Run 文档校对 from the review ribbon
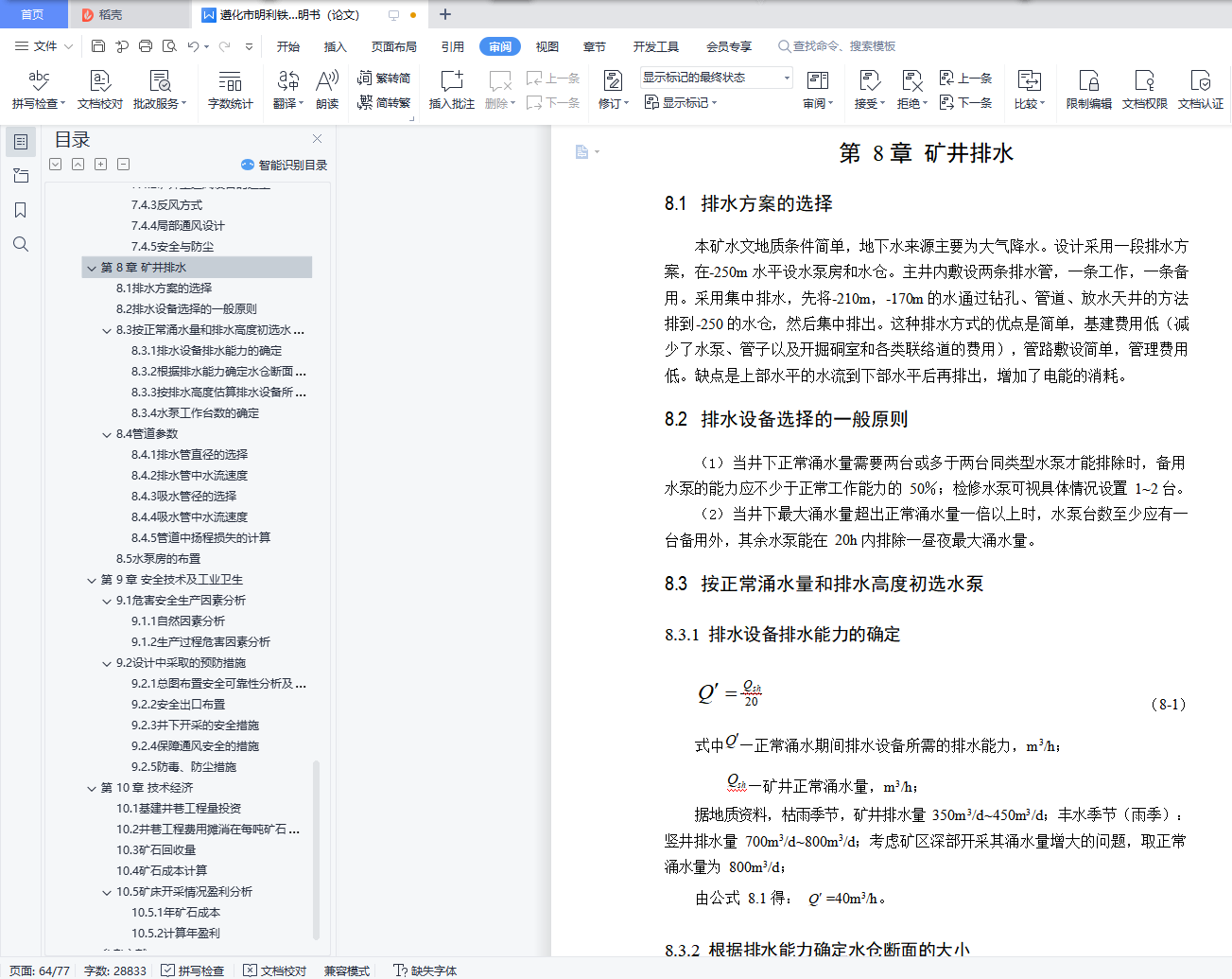 click(100, 91)
